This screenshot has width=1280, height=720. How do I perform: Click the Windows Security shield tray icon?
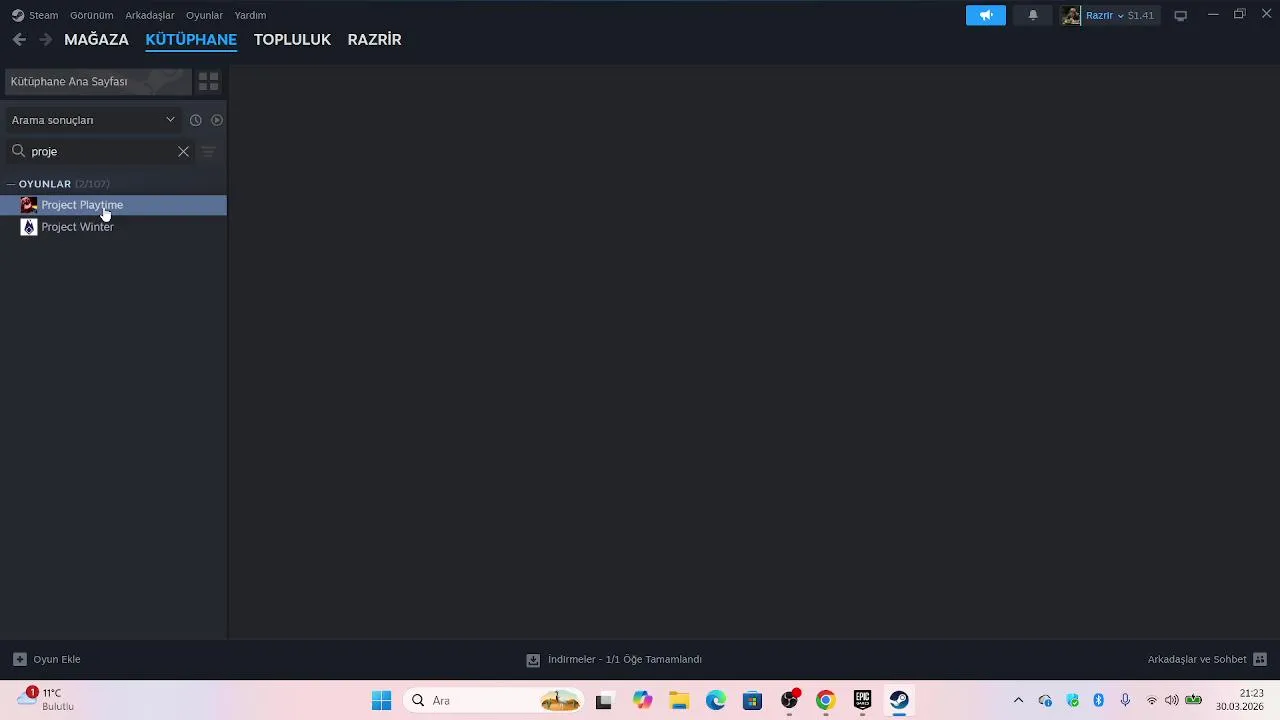1072,701
